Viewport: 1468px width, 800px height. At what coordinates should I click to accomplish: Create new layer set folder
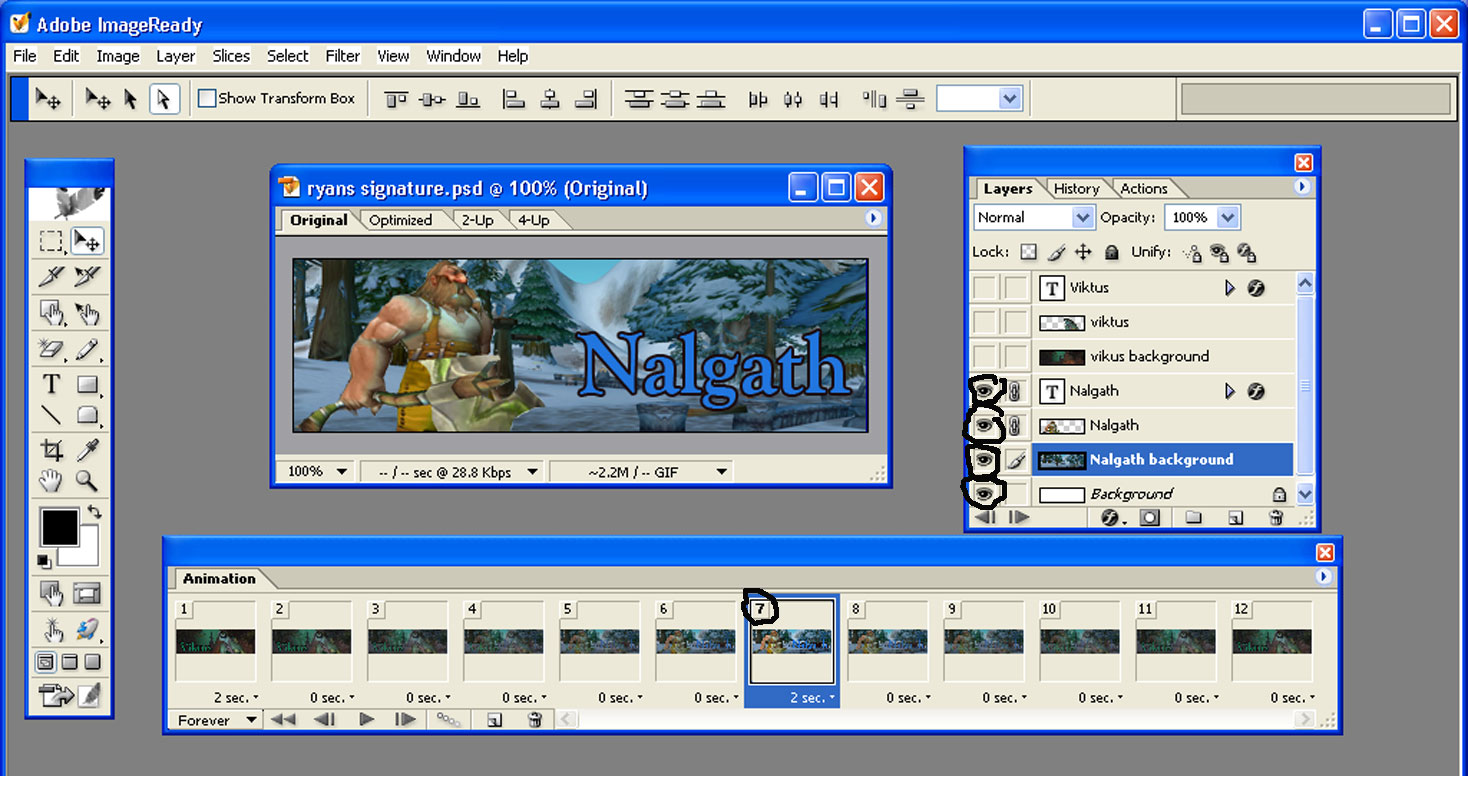click(x=1193, y=517)
